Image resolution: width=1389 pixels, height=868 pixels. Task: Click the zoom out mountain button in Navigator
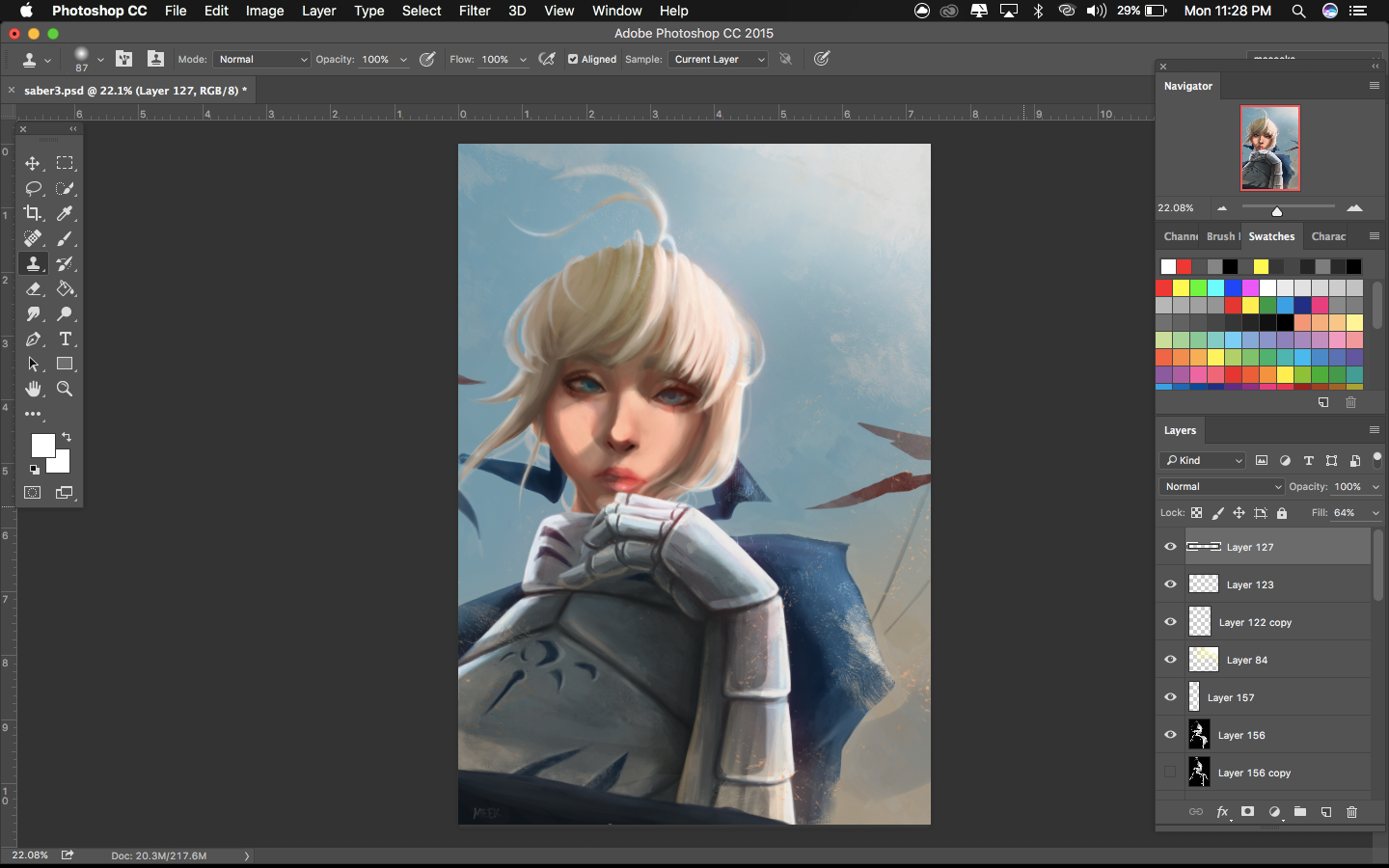(x=1222, y=207)
